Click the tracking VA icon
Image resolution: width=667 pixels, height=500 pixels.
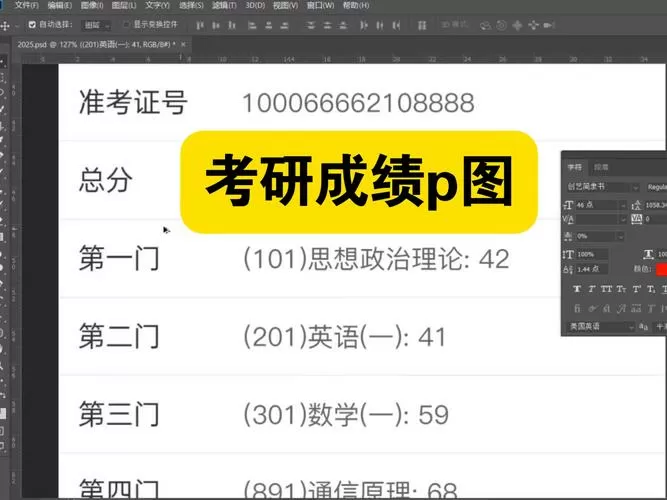pos(636,219)
